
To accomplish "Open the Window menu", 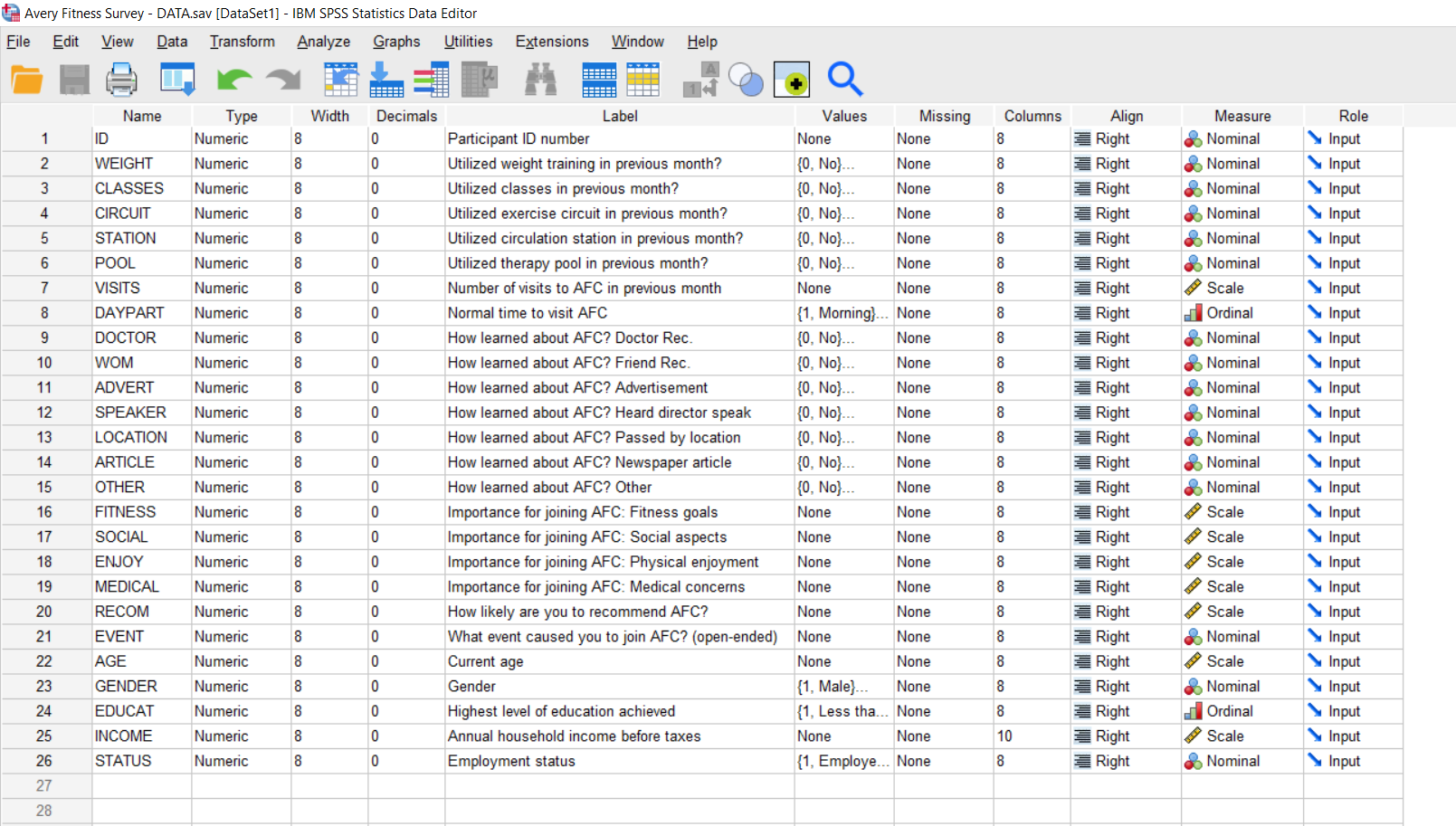I will click(x=638, y=42).
